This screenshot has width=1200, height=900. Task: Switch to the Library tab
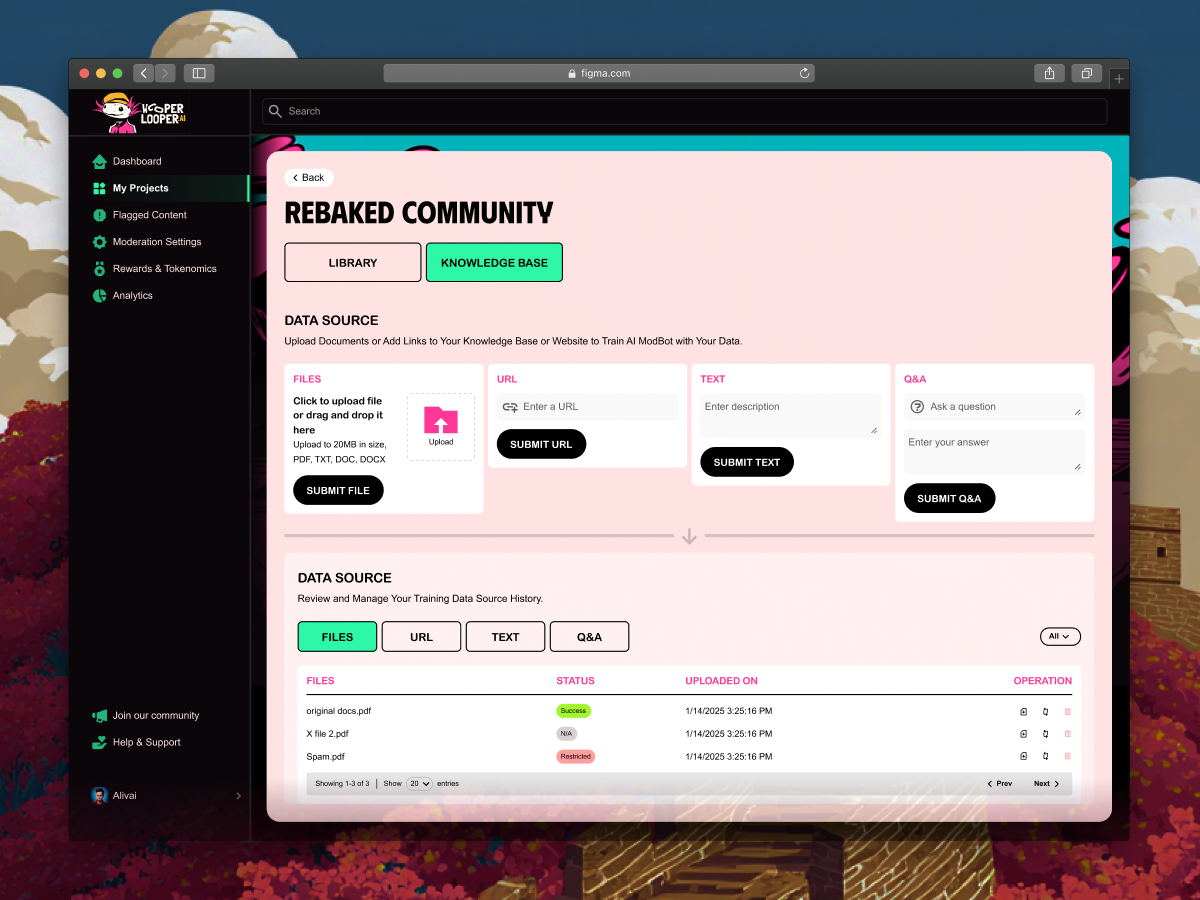point(353,263)
